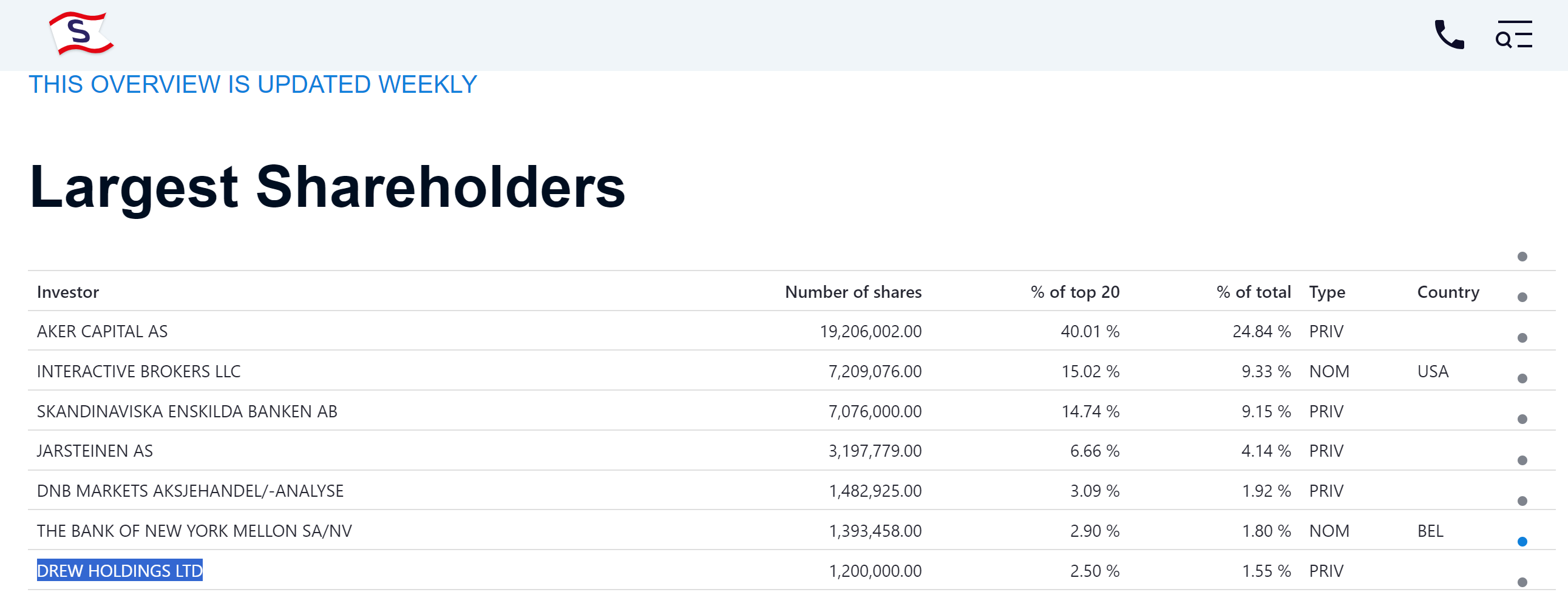Screen dimensions: 1568x592
Task: Click the topmost gray navigation dot
Action: pos(1522,256)
